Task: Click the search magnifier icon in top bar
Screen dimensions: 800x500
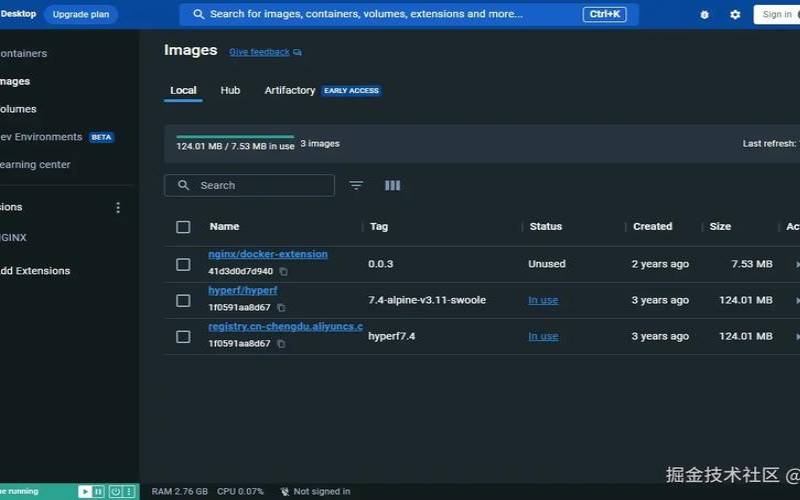Action: pyautogui.click(x=198, y=14)
